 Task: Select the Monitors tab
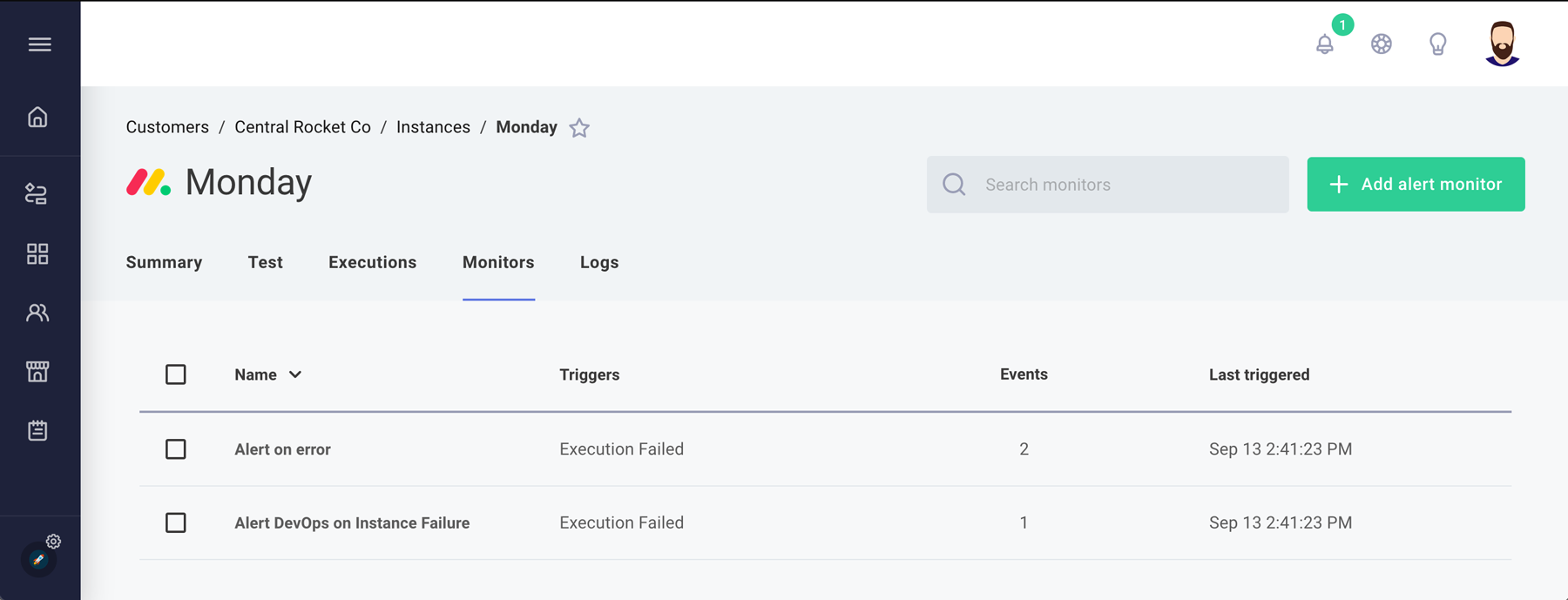pyautogui.click(x=498, y=262)
